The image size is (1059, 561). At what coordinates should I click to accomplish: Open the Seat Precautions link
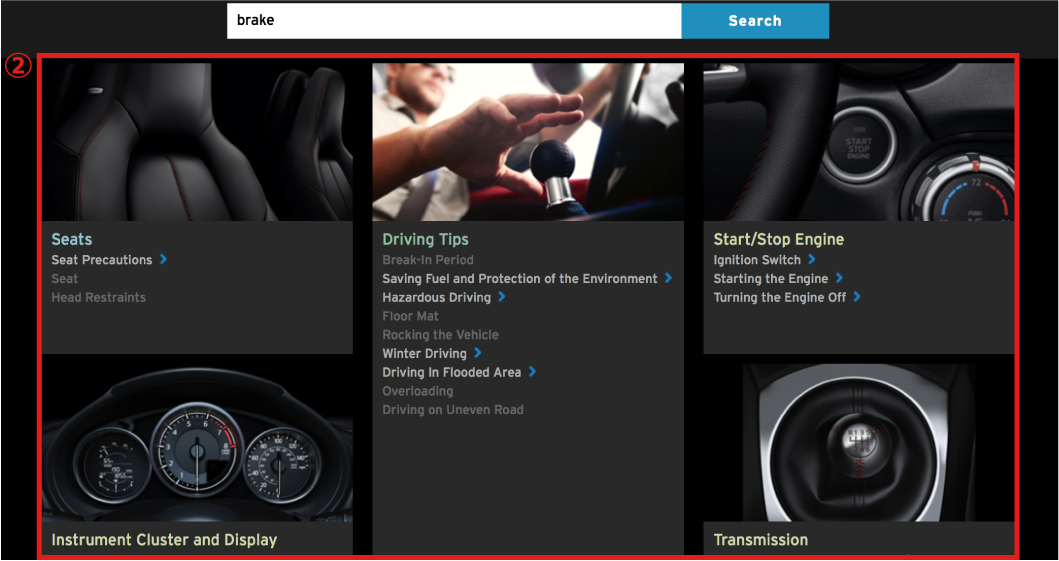pyautogui.click(x=102, y=260)
